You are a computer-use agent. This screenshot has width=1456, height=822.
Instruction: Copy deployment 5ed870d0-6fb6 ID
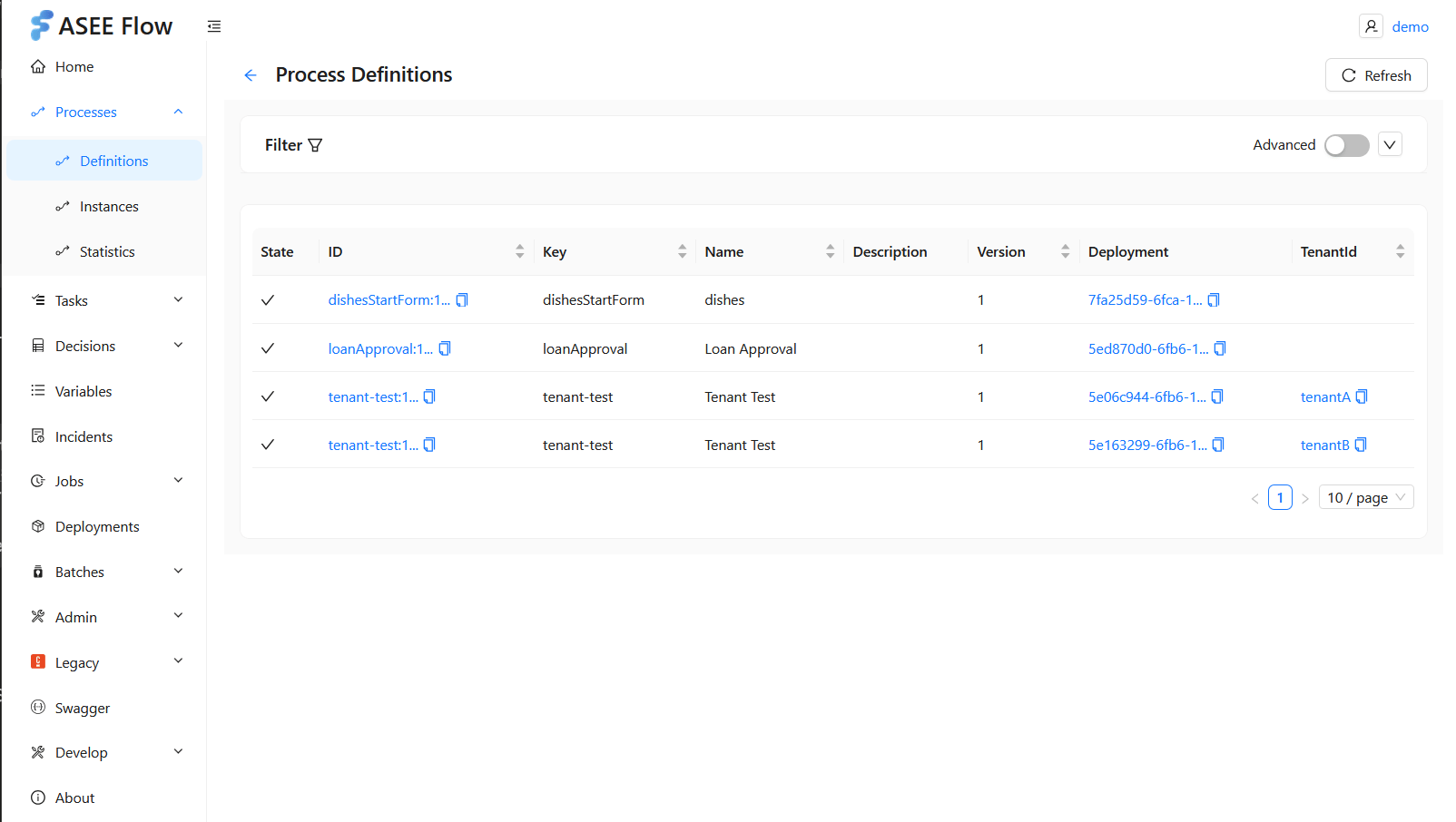pos(1220,348)
